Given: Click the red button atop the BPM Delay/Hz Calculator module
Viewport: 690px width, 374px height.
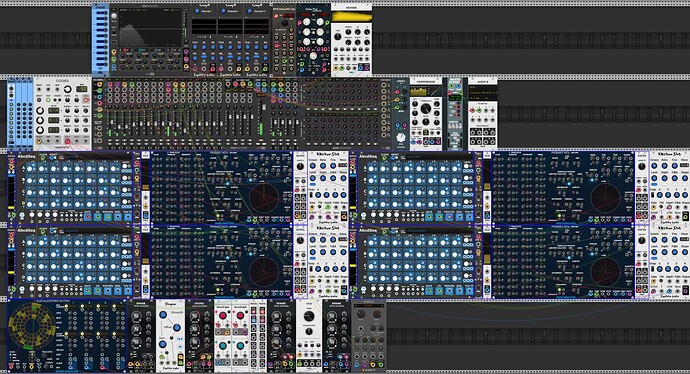Looking at the screenshot, I should coord(276,16).
